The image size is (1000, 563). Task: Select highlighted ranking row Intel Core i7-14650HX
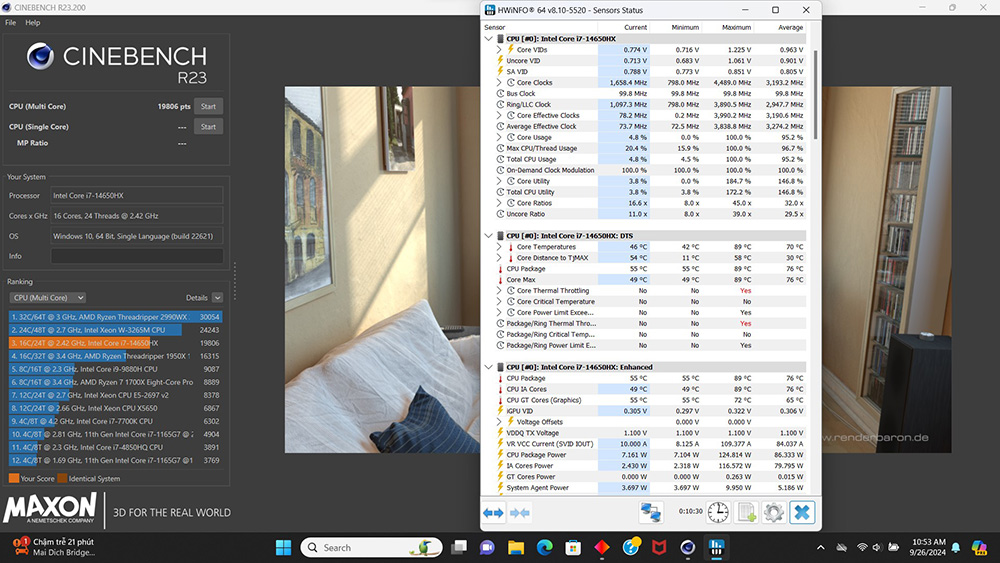115,343
